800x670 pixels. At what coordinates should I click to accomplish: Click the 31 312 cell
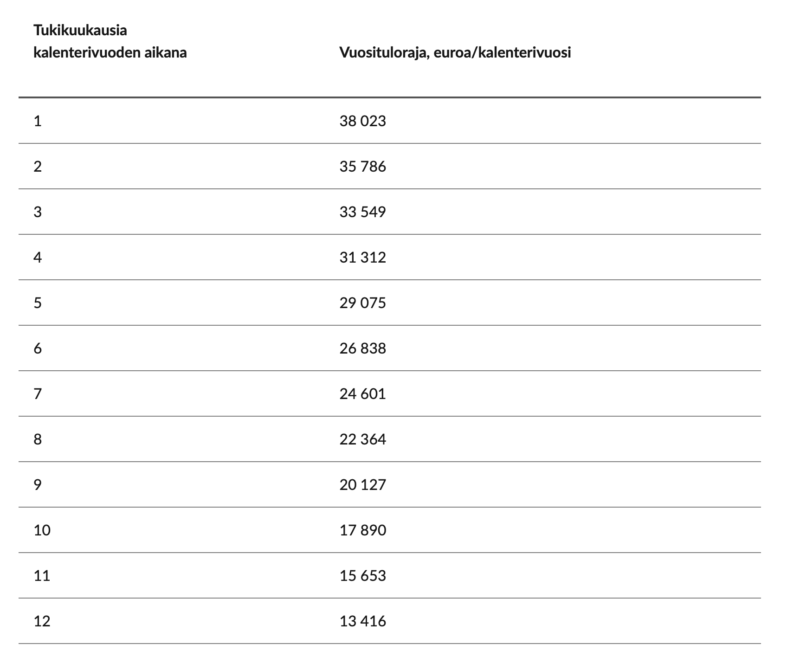[x=362, y=257]
